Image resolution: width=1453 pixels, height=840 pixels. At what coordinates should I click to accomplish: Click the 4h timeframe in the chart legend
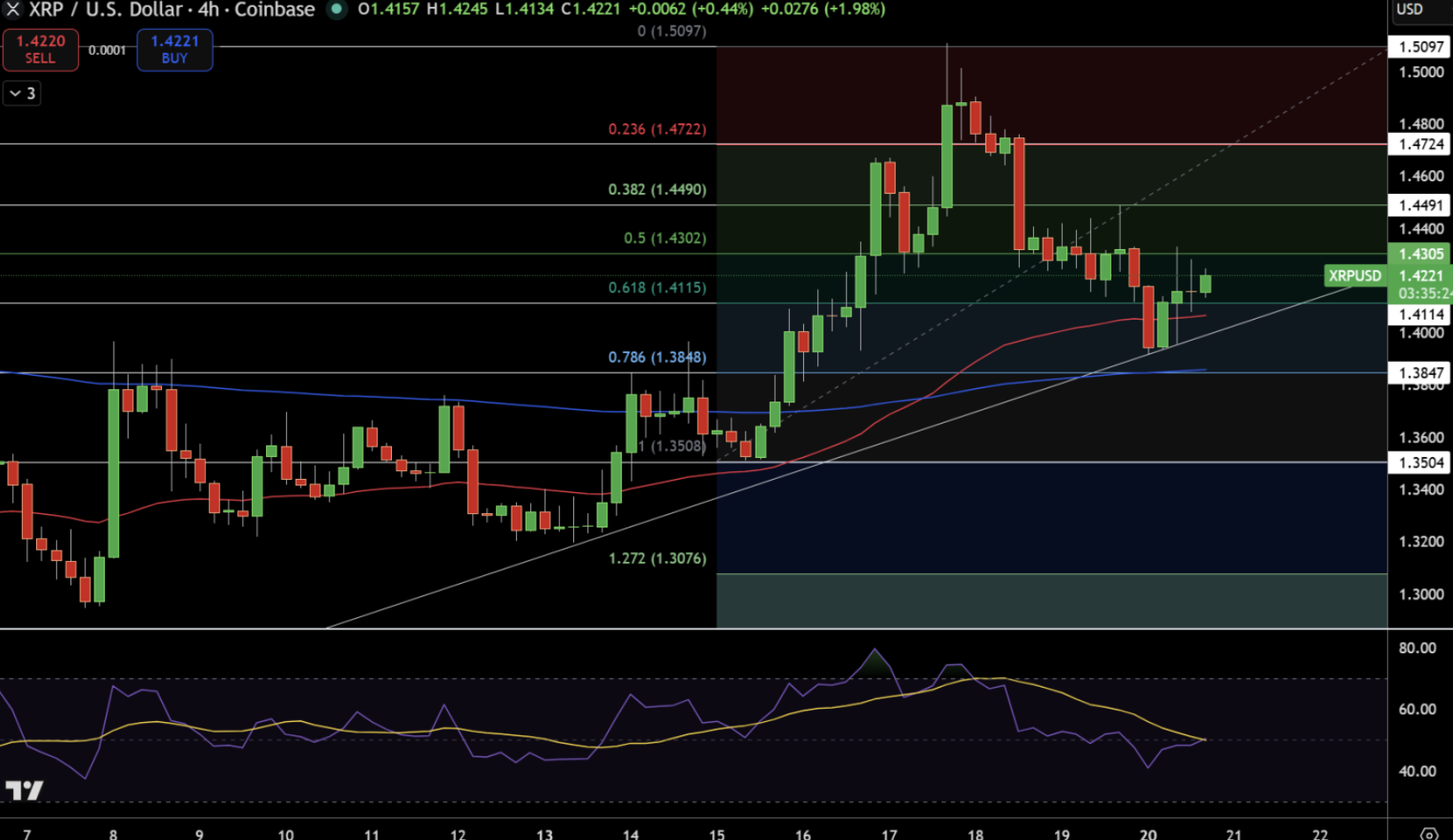tap(208, 10)
